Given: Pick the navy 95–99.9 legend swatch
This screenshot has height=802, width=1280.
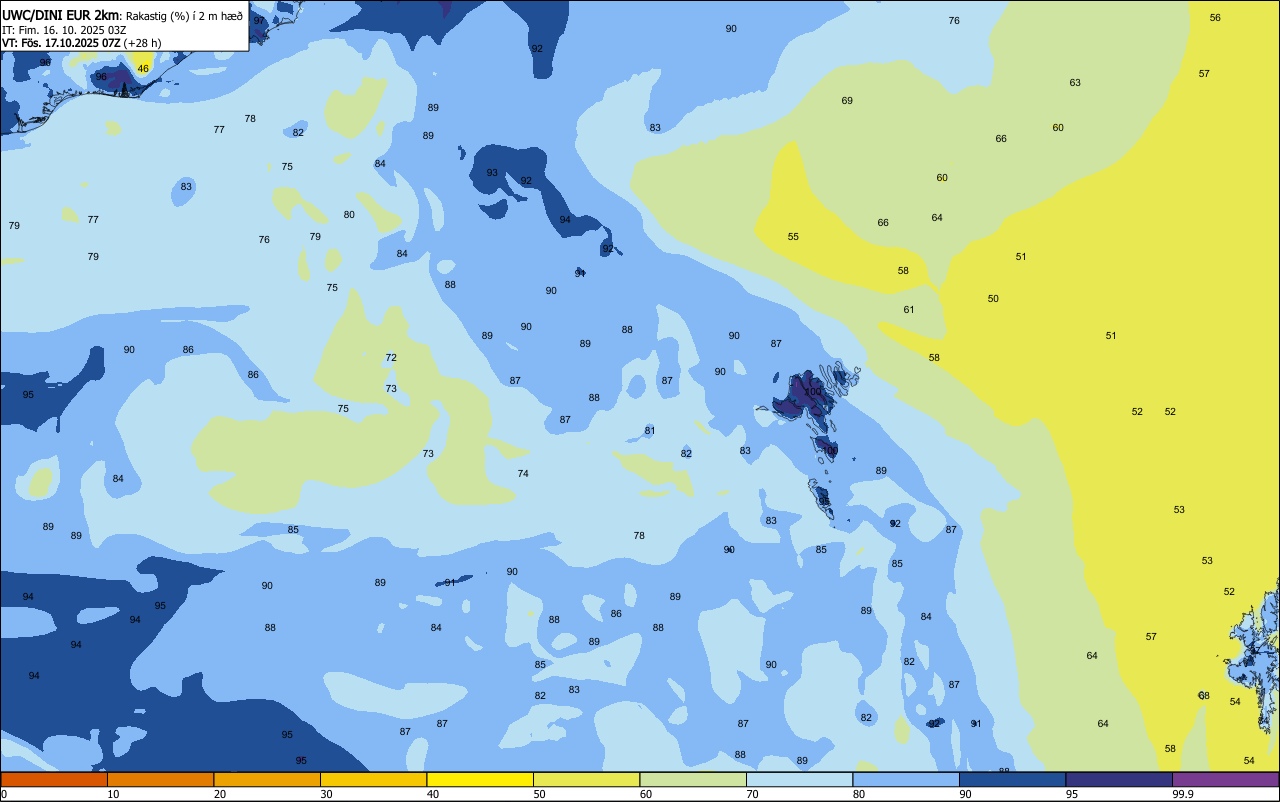Looking at the screenshot, I should (1119, 779).
